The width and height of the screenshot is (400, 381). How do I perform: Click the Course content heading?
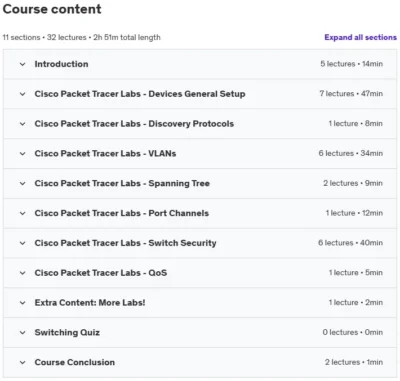[52, 9]
